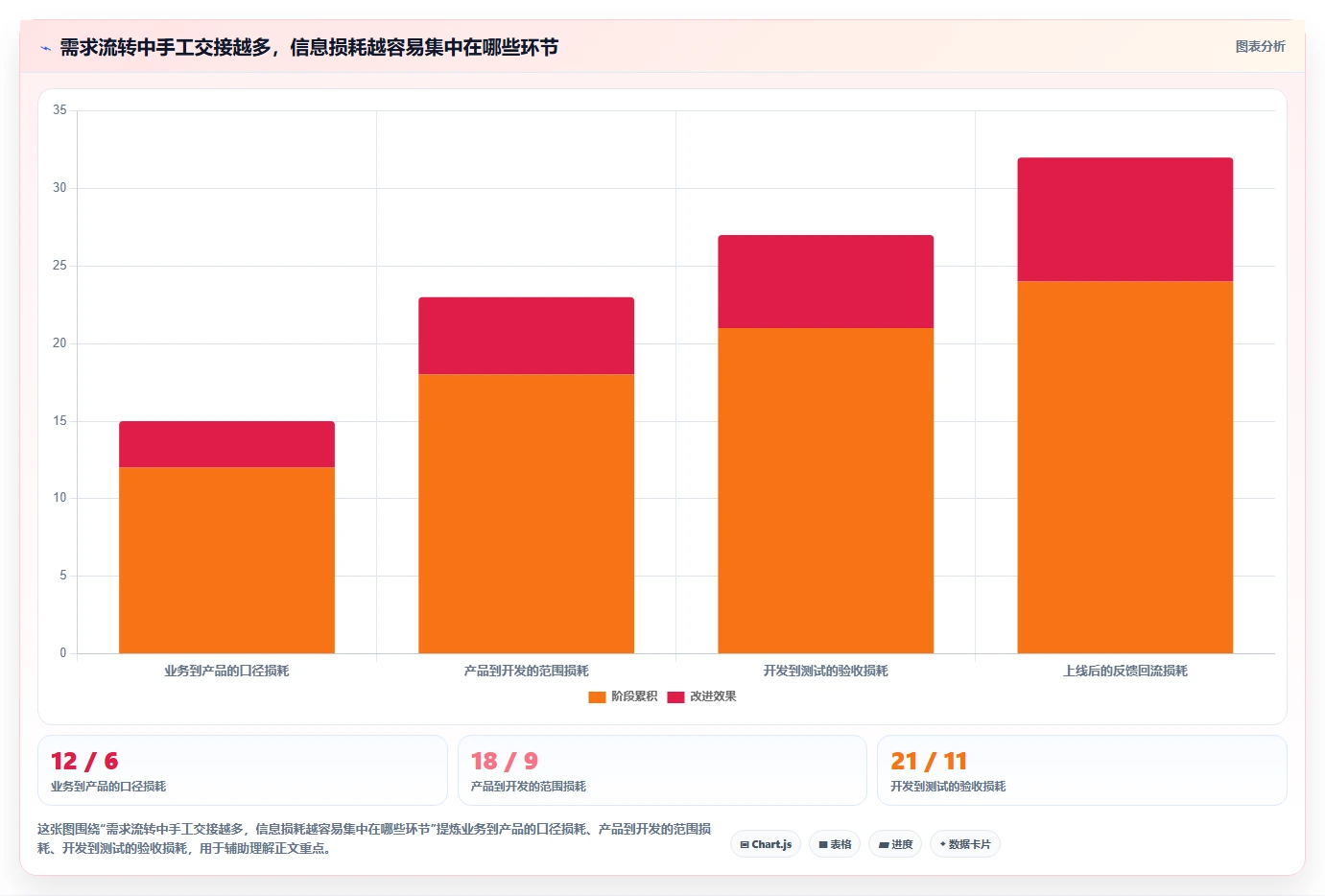Select the 数据卡片 tag chip
This screenshot has height=896, width=1325.
965,844
